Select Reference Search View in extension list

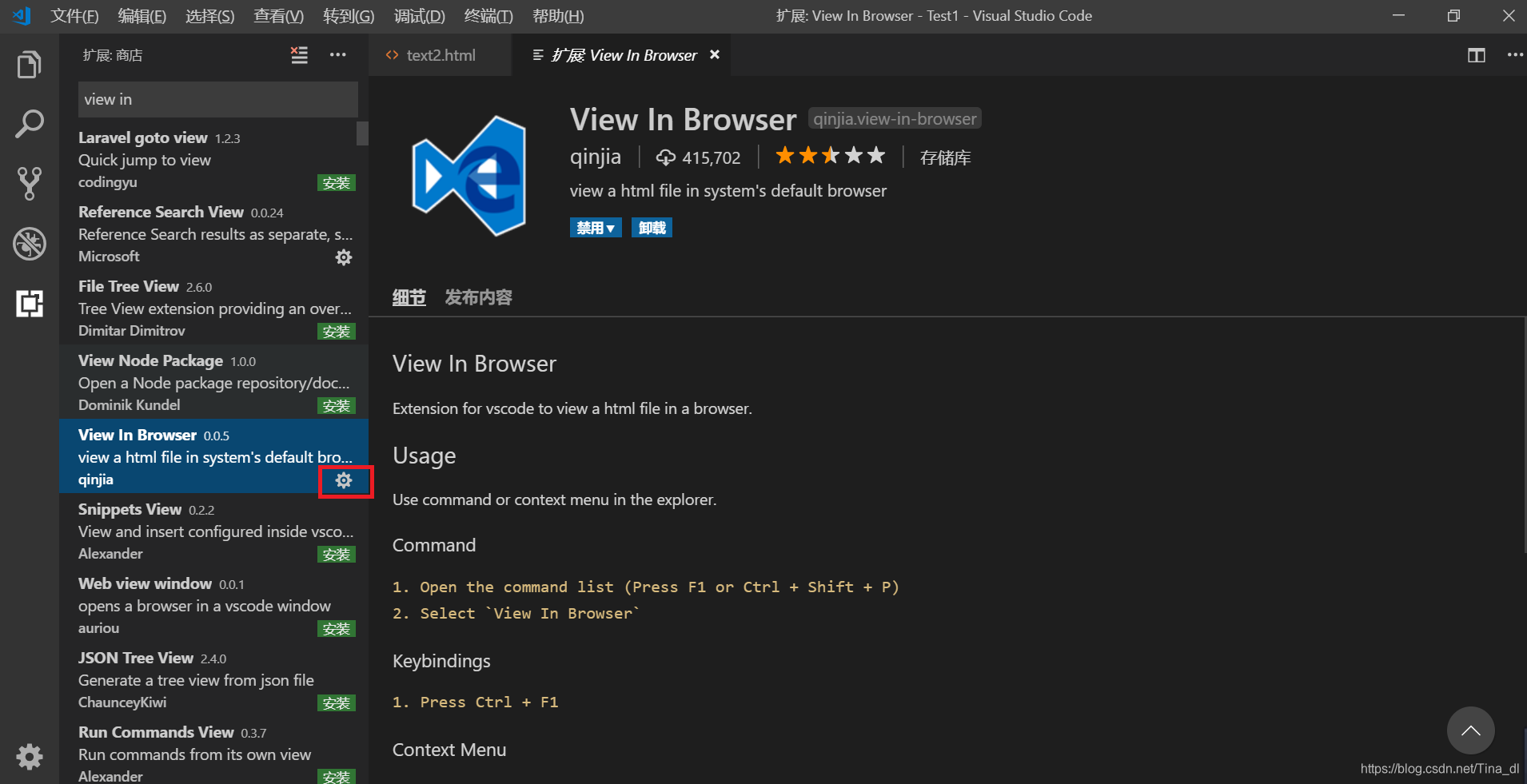(x=213, y=233)
